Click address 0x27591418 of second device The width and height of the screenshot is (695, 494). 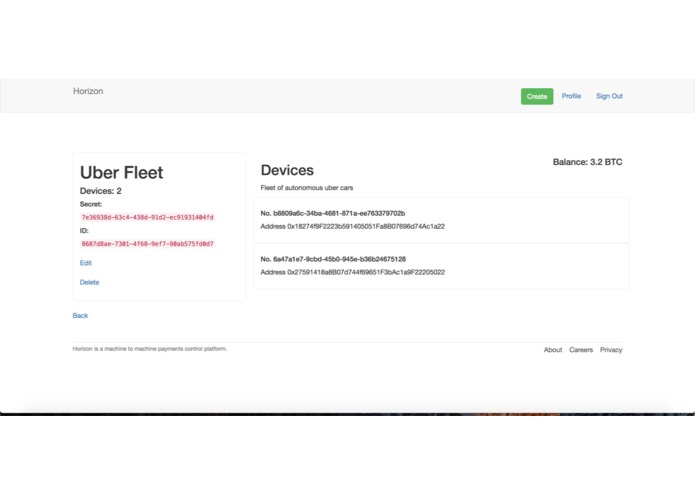tap(352, 272)
